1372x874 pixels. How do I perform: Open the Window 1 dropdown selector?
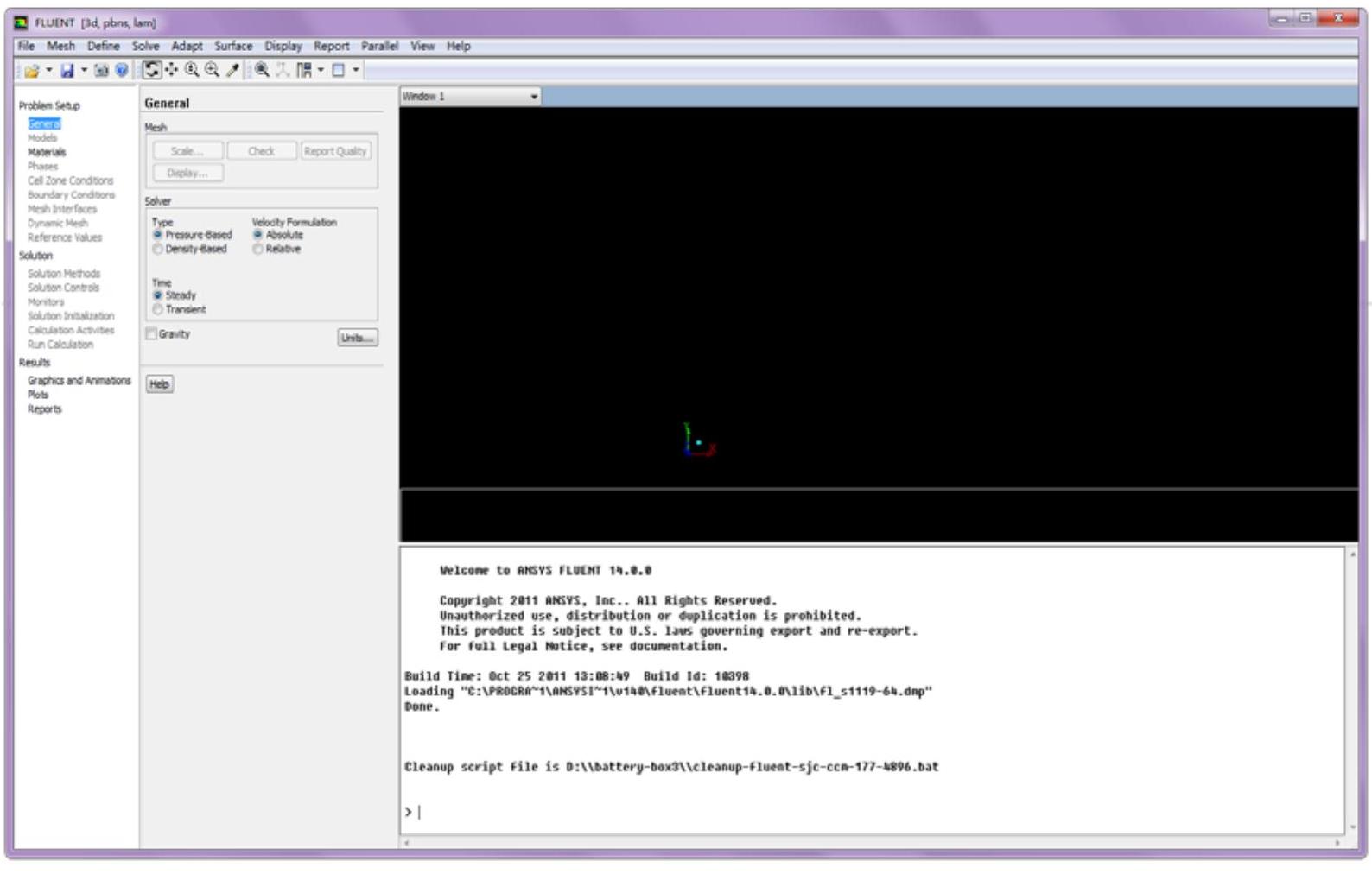click(470, 97)
